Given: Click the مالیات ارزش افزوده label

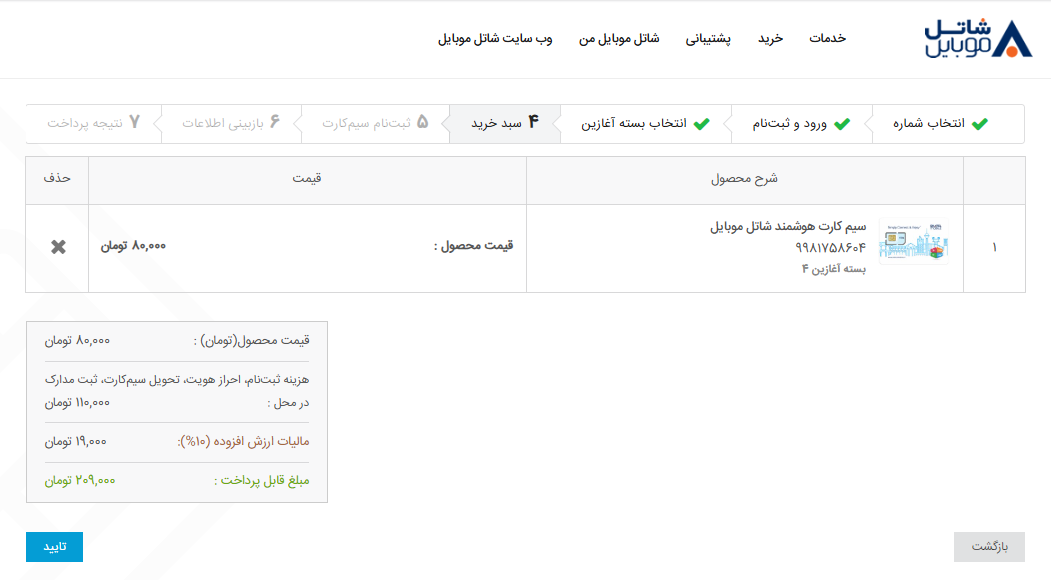Looking at the screenshot, I should (243, 441).
